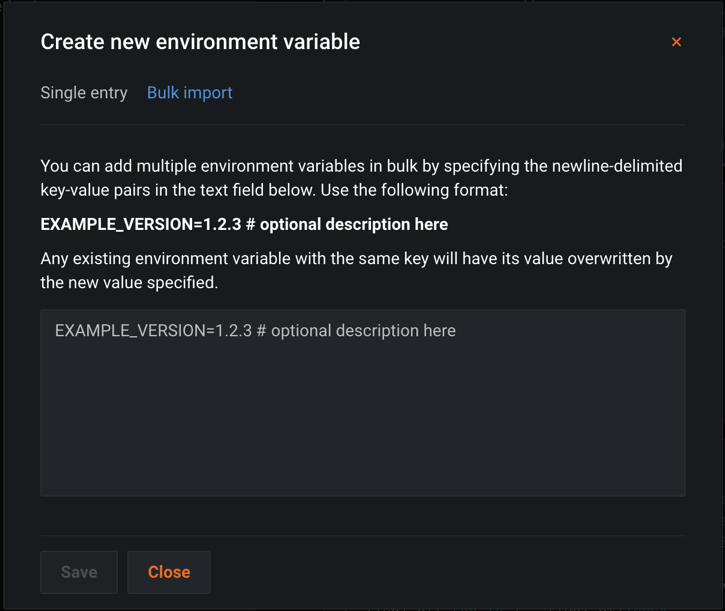Open the Single entry form

tap(84, 93)
